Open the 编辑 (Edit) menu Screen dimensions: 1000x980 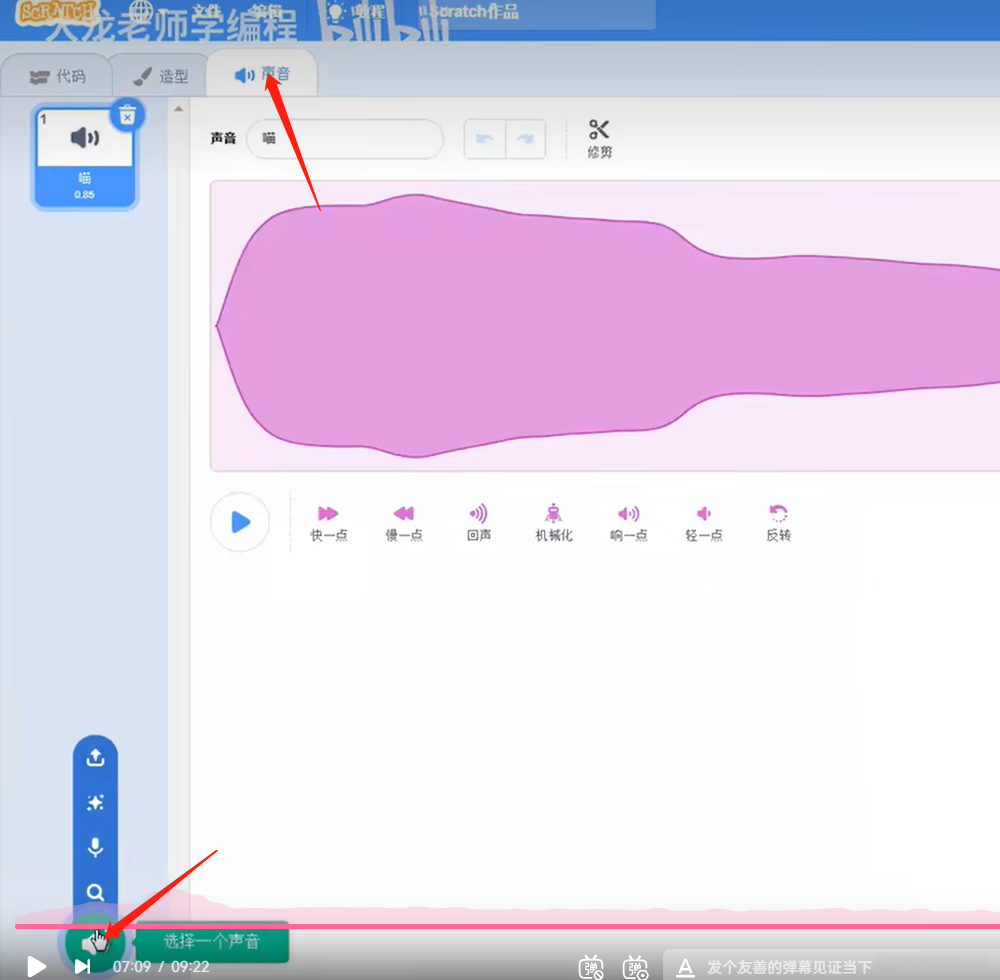[x=266, y=11]
